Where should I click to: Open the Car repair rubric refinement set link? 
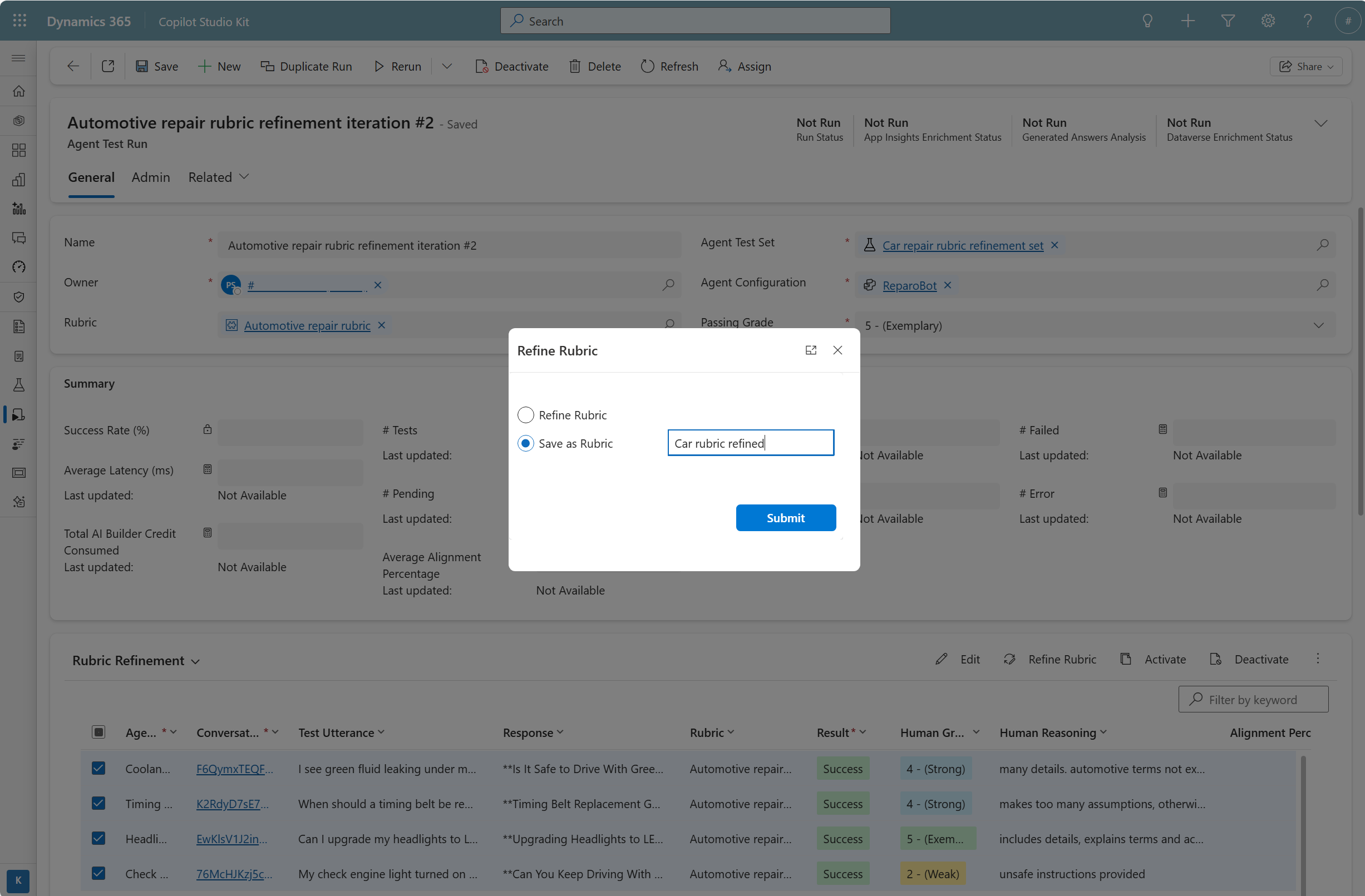coord(962,245)
